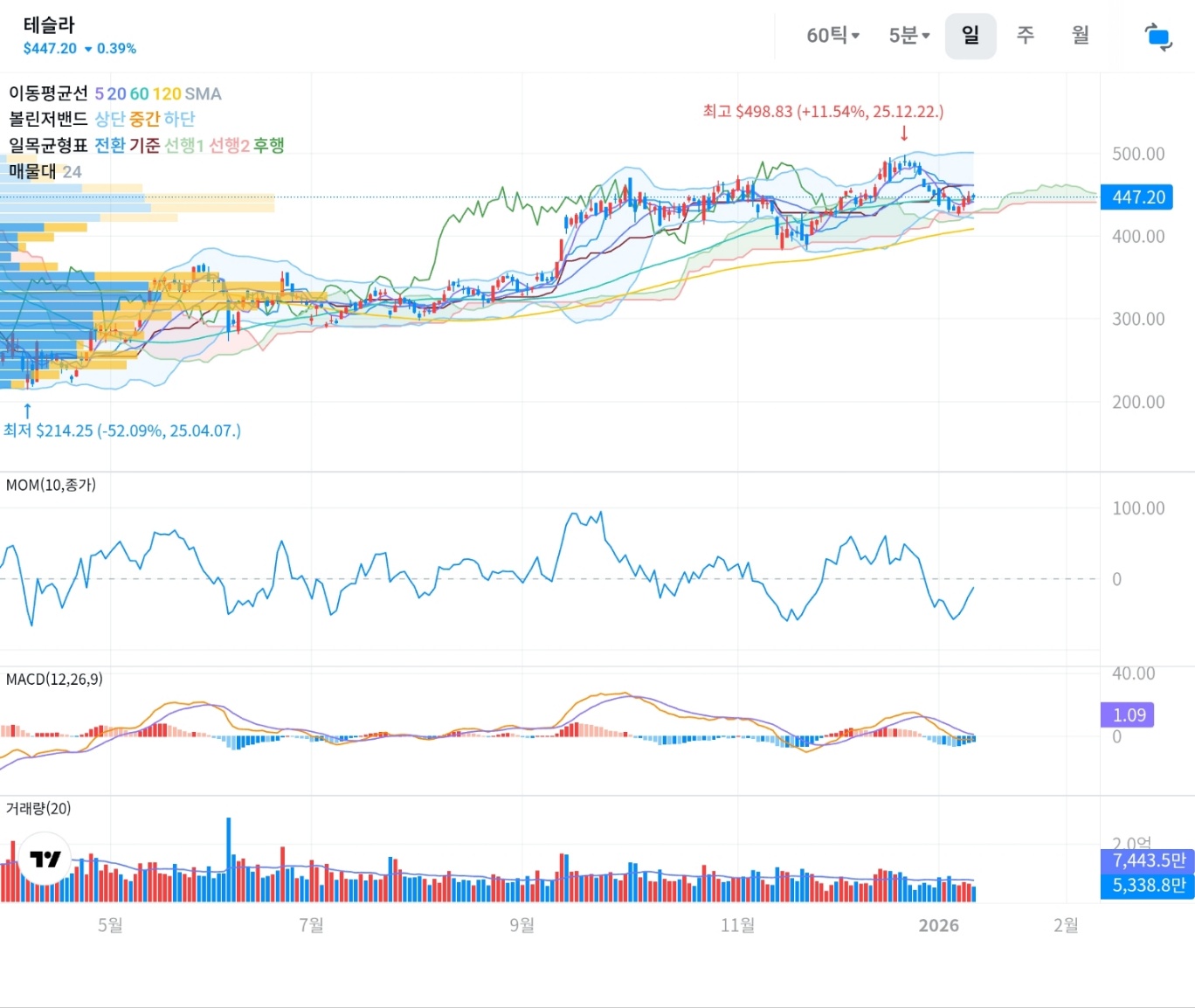Select the MOM(10,종가) indicator title
1195x1008 pixels.
point(51,485)
